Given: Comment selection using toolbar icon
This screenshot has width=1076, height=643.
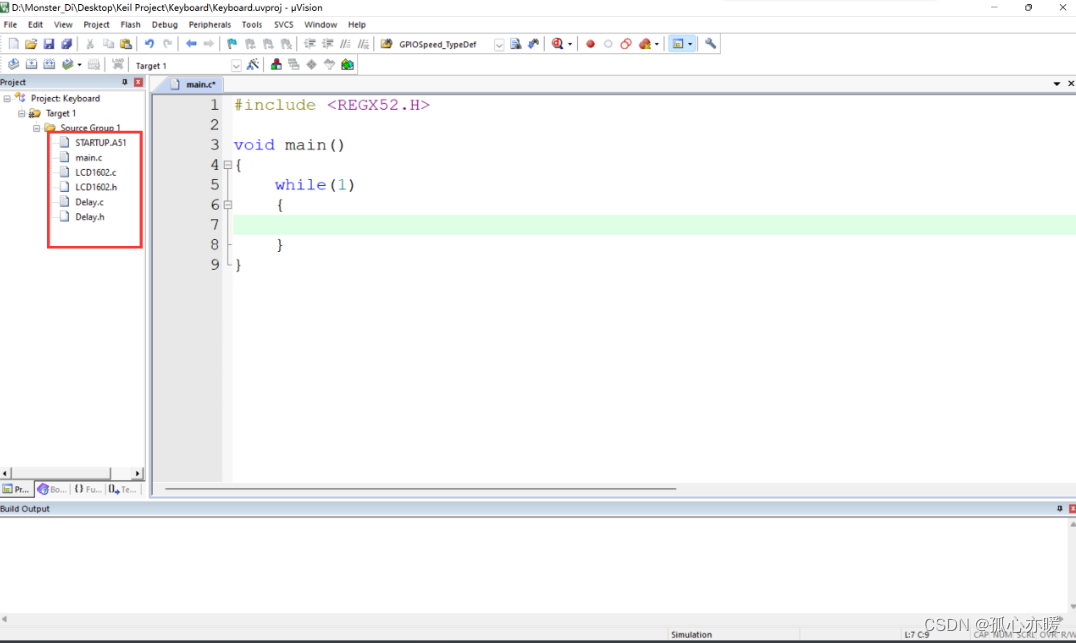Looking at the screenshot, I should click(345, 44).
